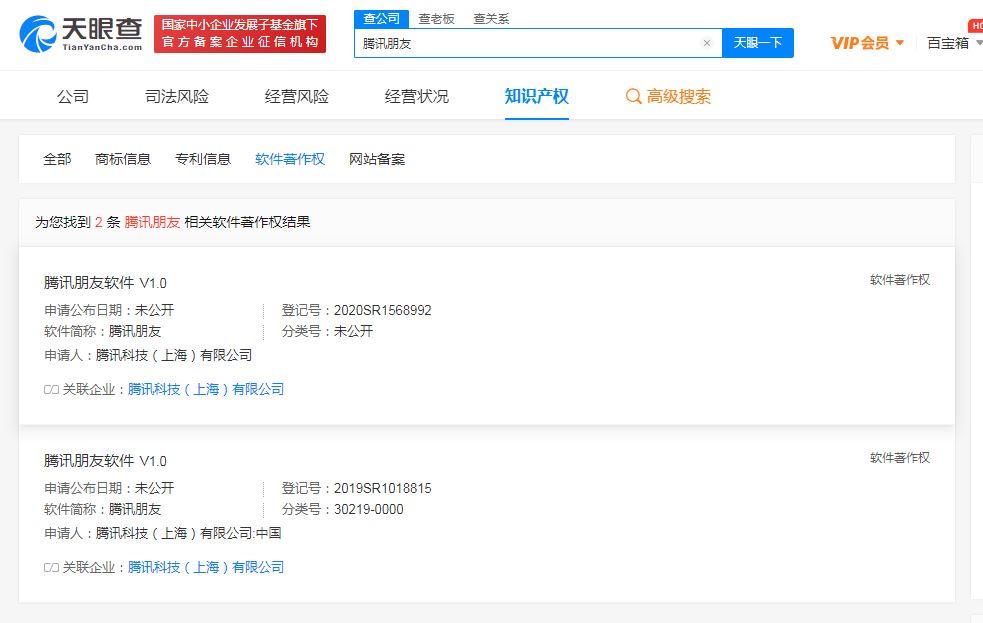Image resolution: width=983 pixels, height=623 pixels.
Task: Switch to the 网站备案 tab
Action: [375, 158]
